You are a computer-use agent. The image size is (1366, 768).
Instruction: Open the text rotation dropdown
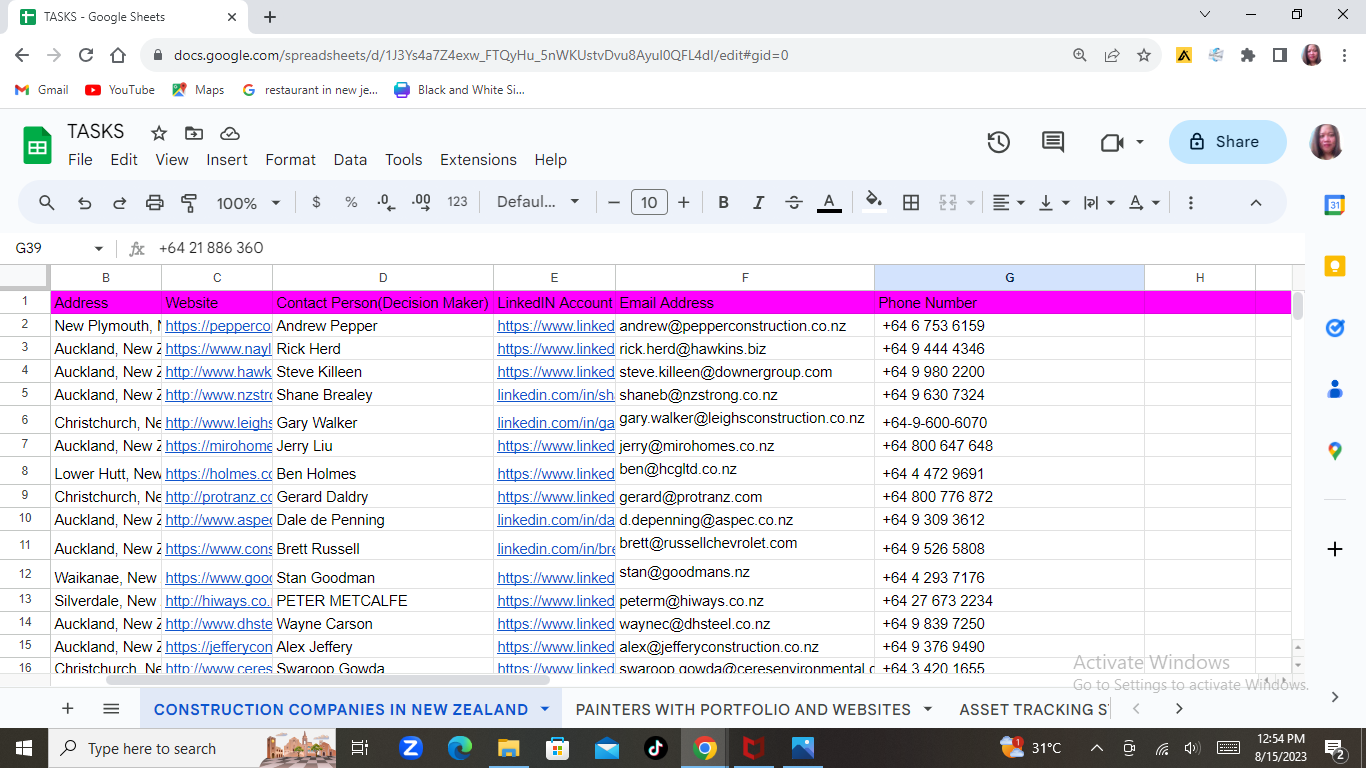point(1144,202)
